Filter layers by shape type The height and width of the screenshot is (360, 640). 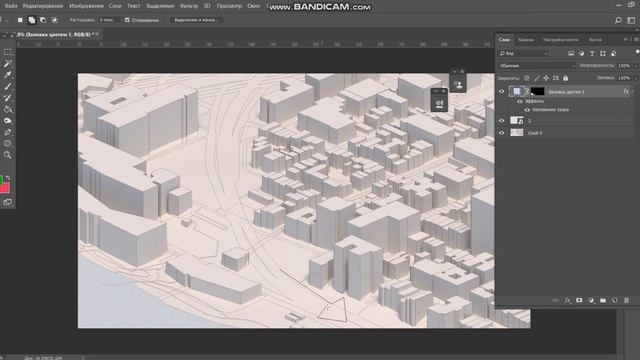(602, 53)
